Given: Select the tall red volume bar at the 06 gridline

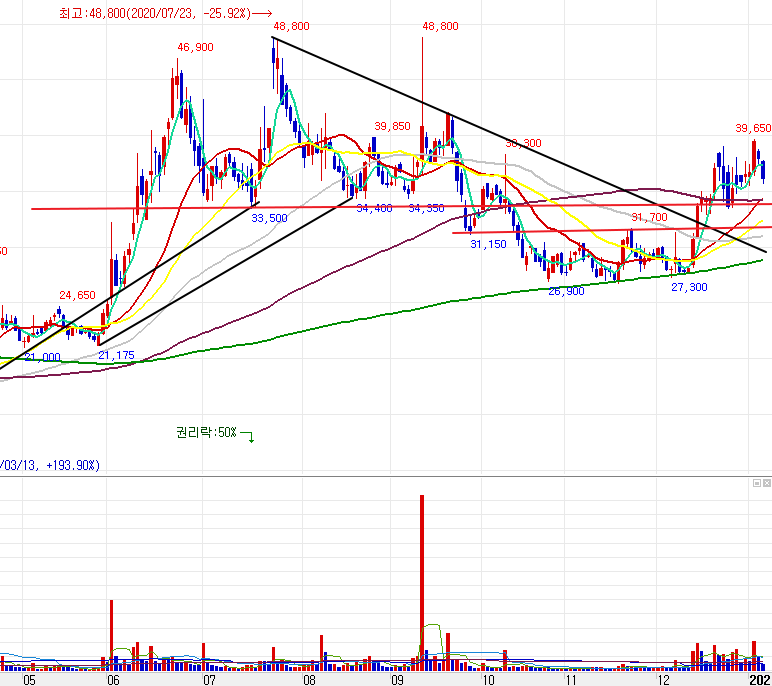Looking at the screenshot, I should pos(112,635).
